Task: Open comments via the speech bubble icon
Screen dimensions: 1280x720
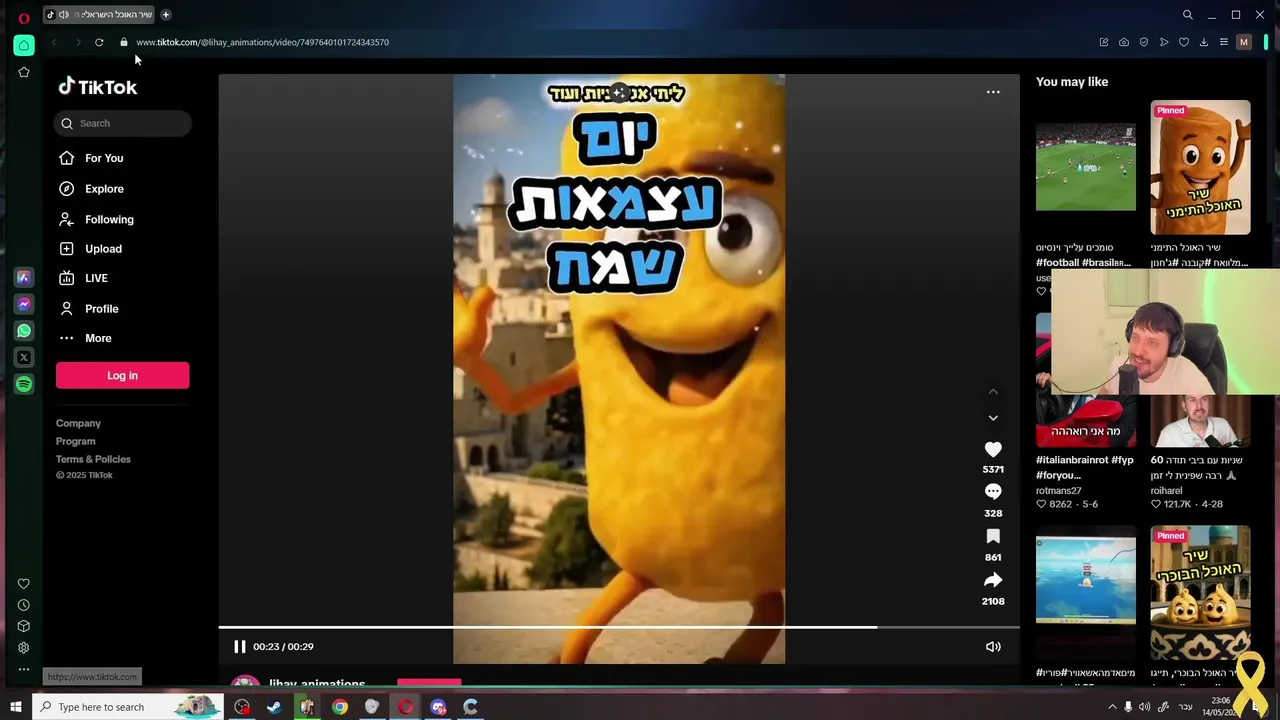Action: tap(993, 492)
